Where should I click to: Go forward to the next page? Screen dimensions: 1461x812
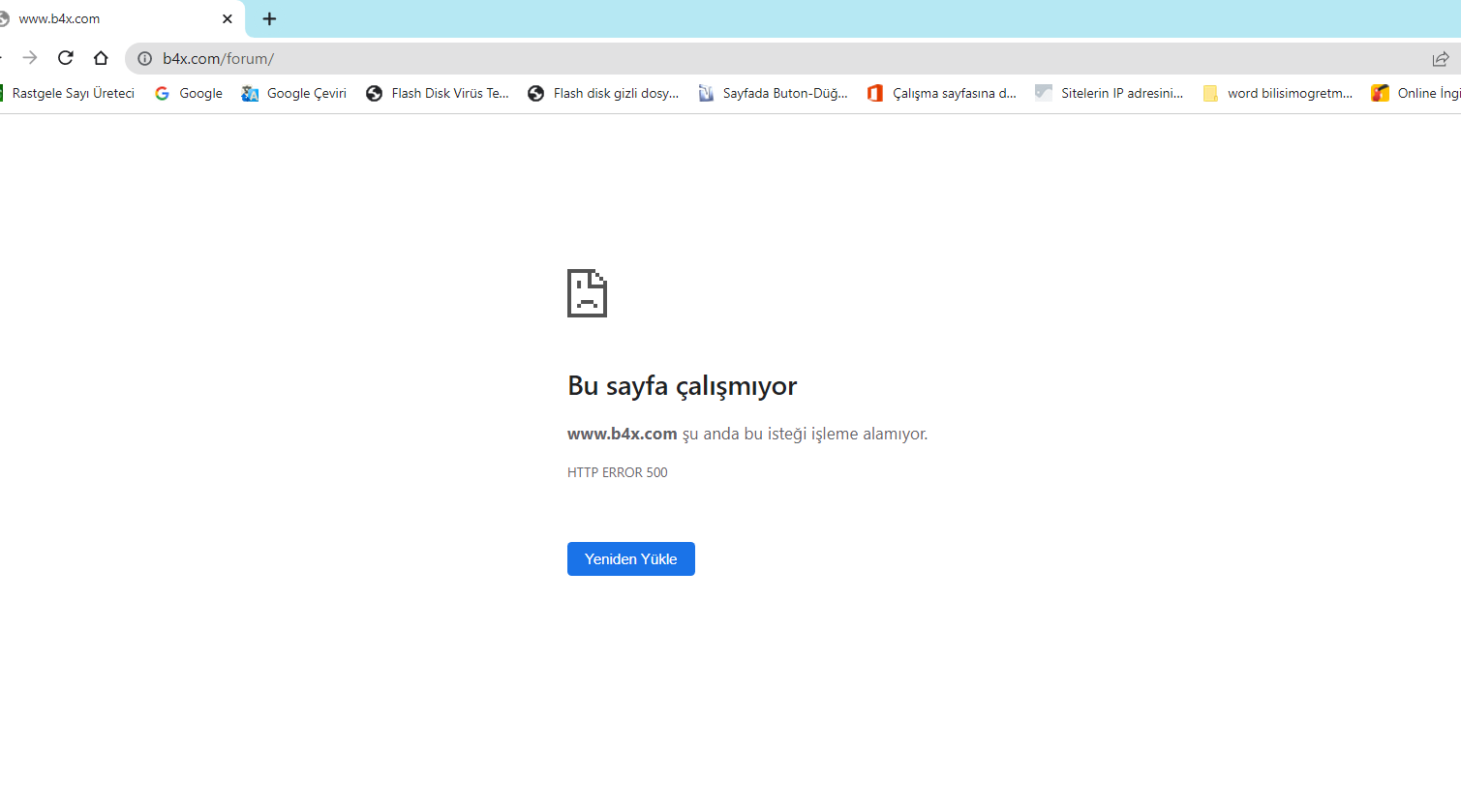(x=30, y=58)
